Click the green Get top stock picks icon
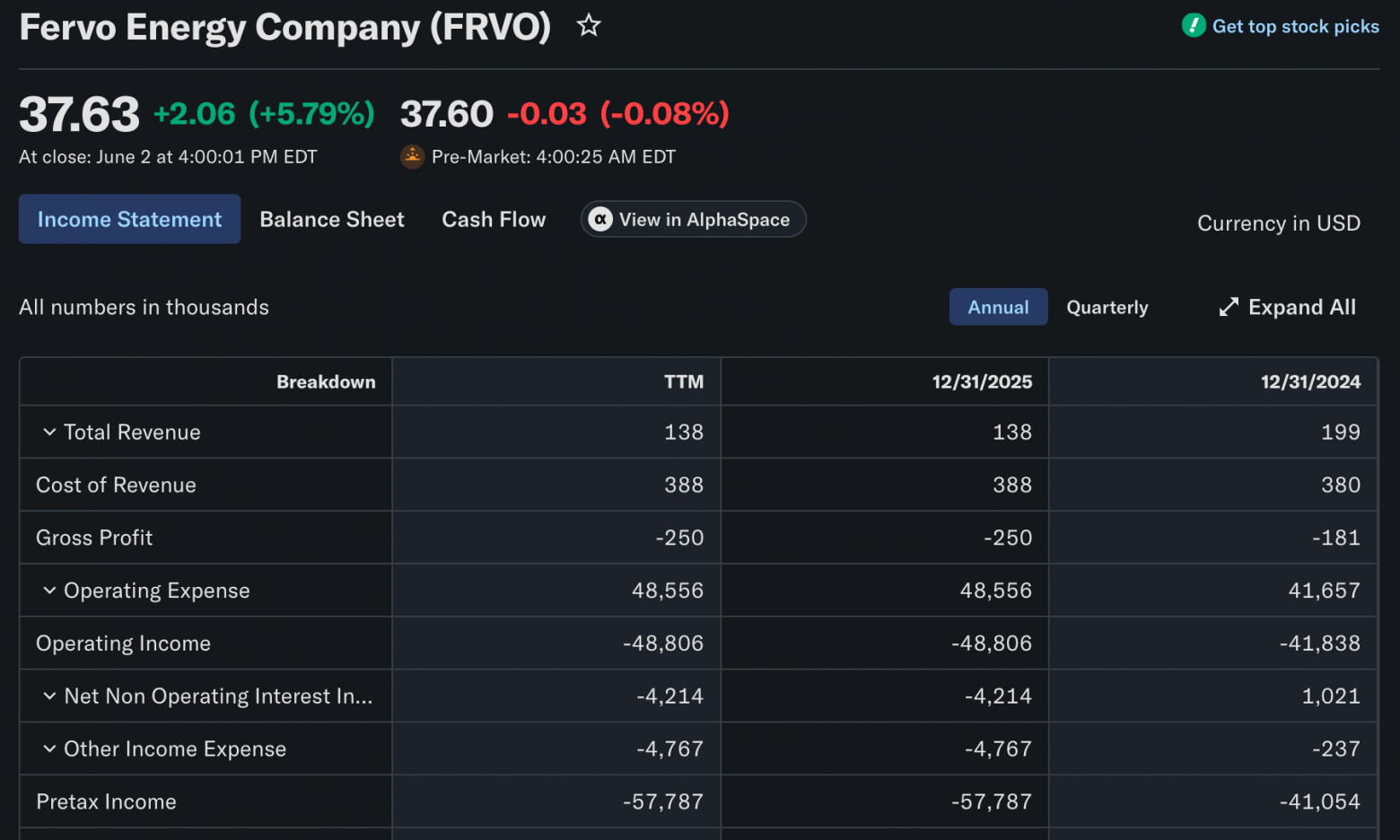Screen dimensions: 1400x840 click(1194, 25)
